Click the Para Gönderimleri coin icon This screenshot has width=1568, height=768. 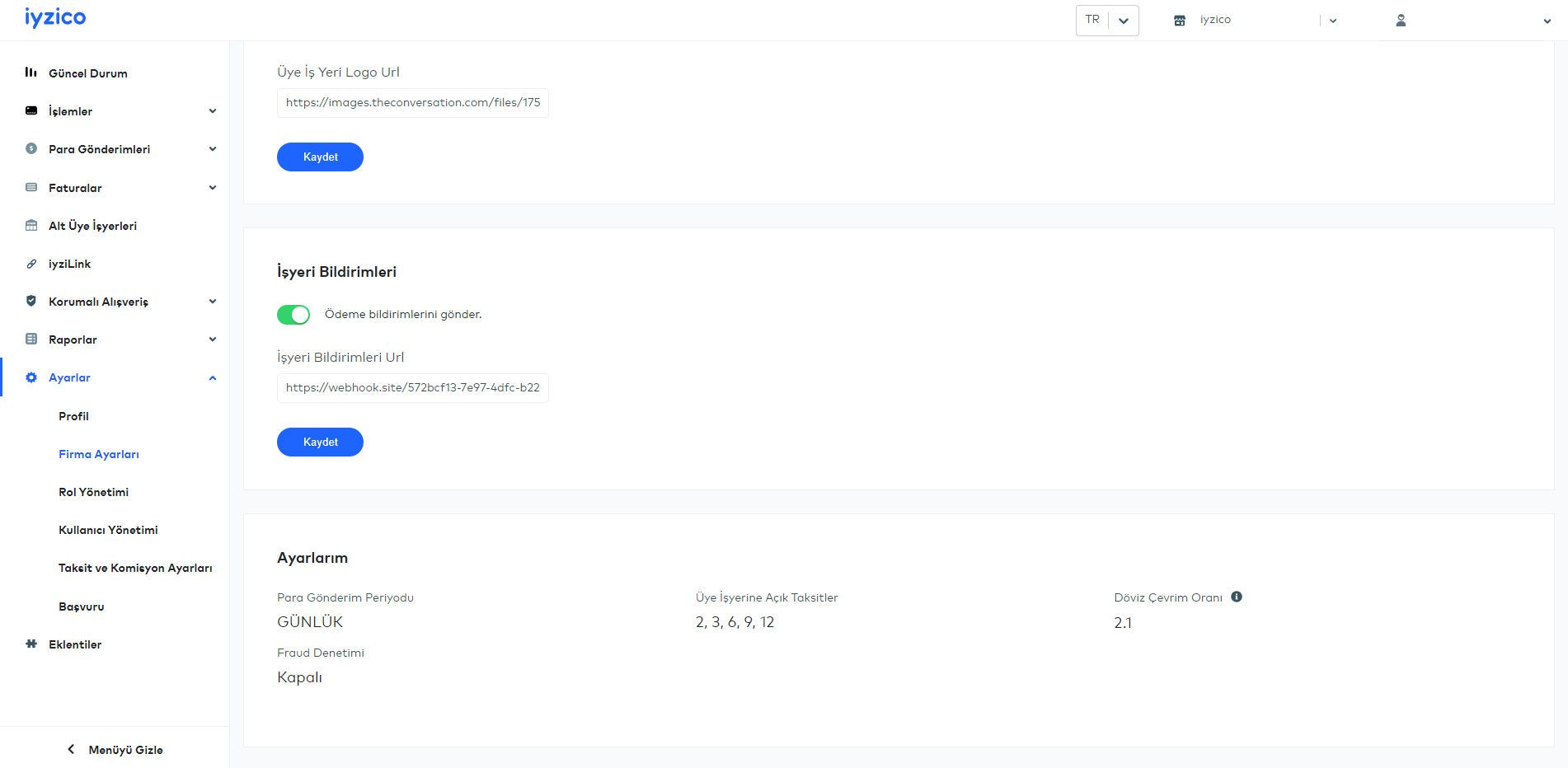click(31, 149)
